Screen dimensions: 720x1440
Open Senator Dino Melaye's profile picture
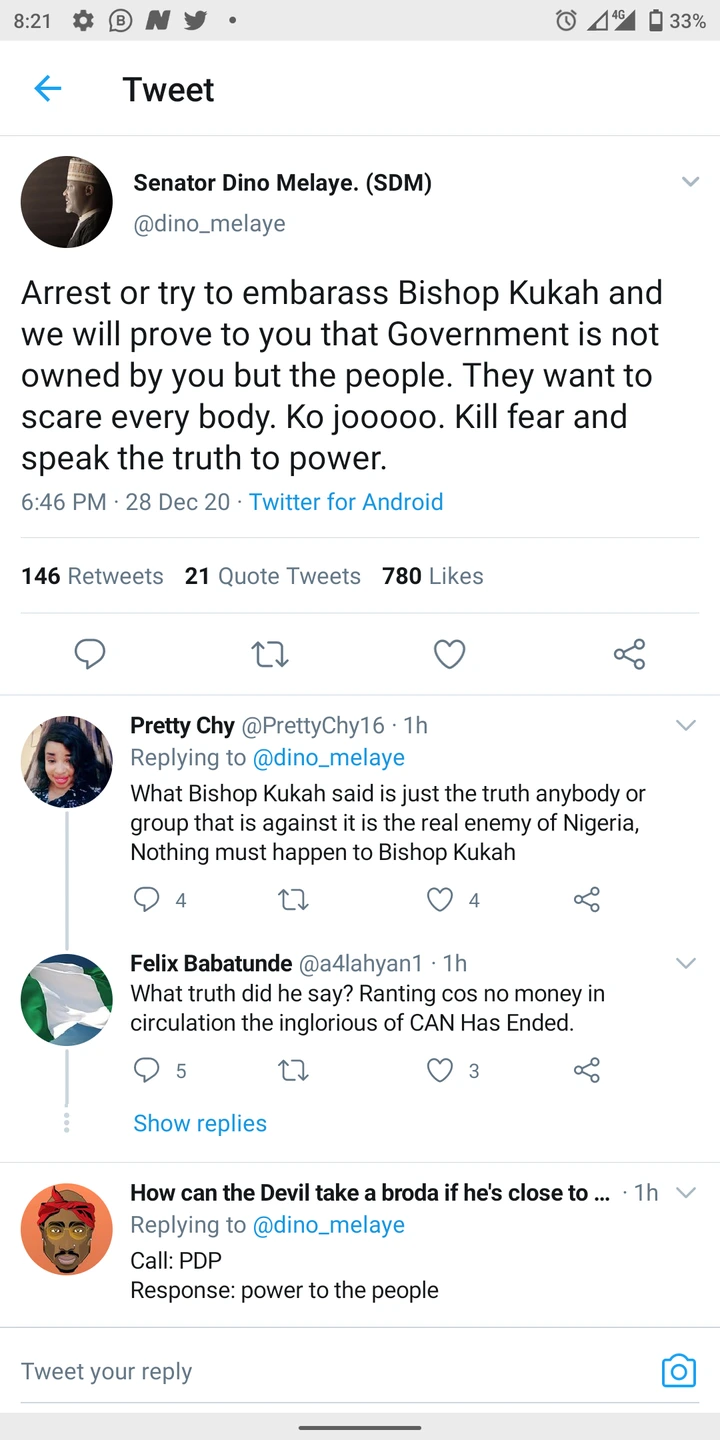point(67,202)
